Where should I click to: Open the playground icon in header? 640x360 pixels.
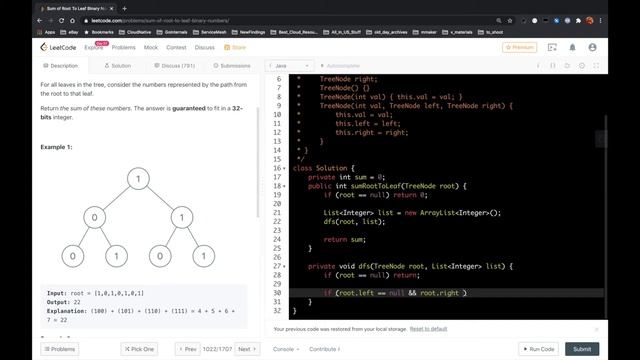(x=552, y=47)
